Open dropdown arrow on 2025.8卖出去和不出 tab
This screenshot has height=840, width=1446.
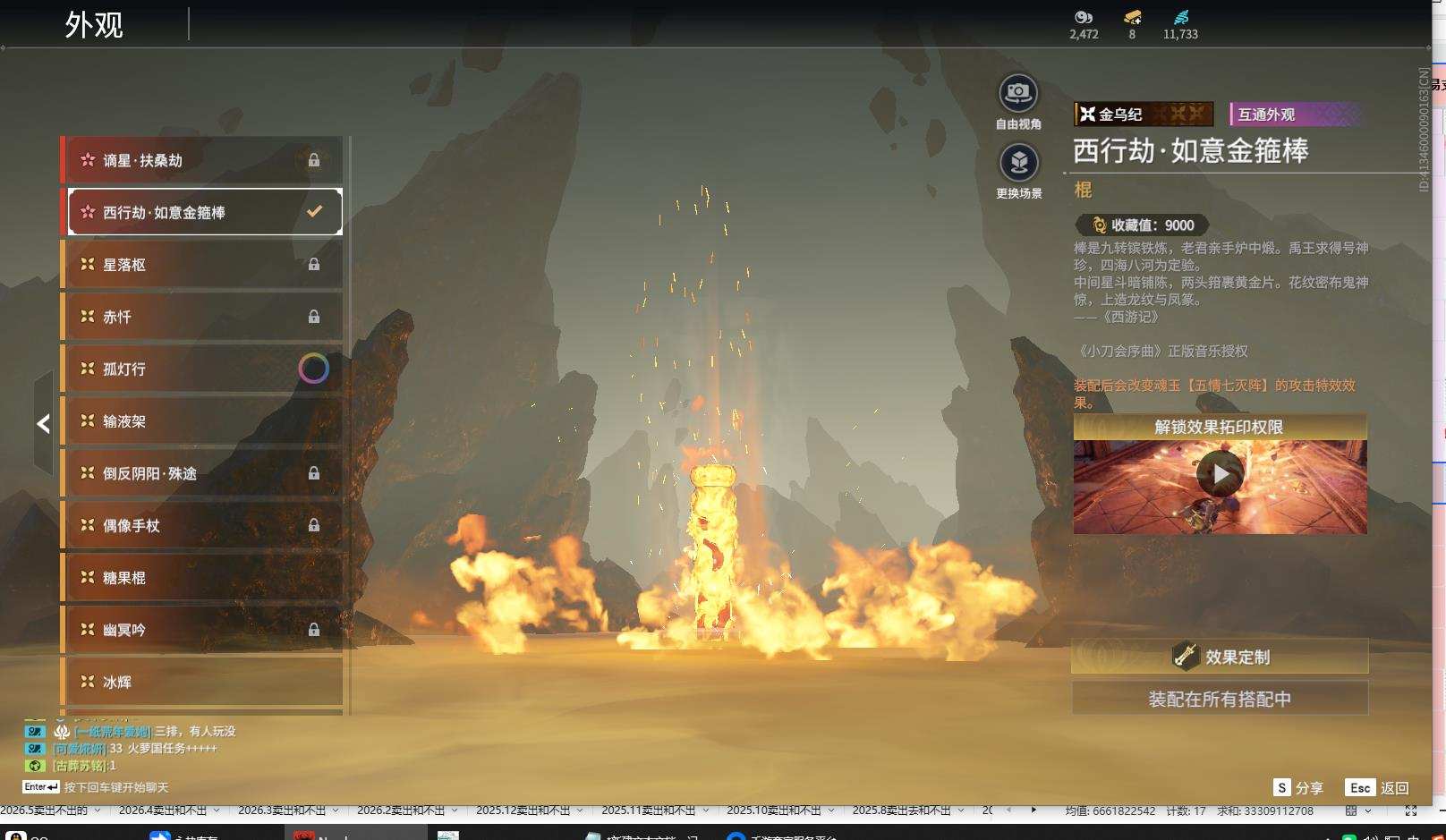pyautogui.click(x=962, y=810)
